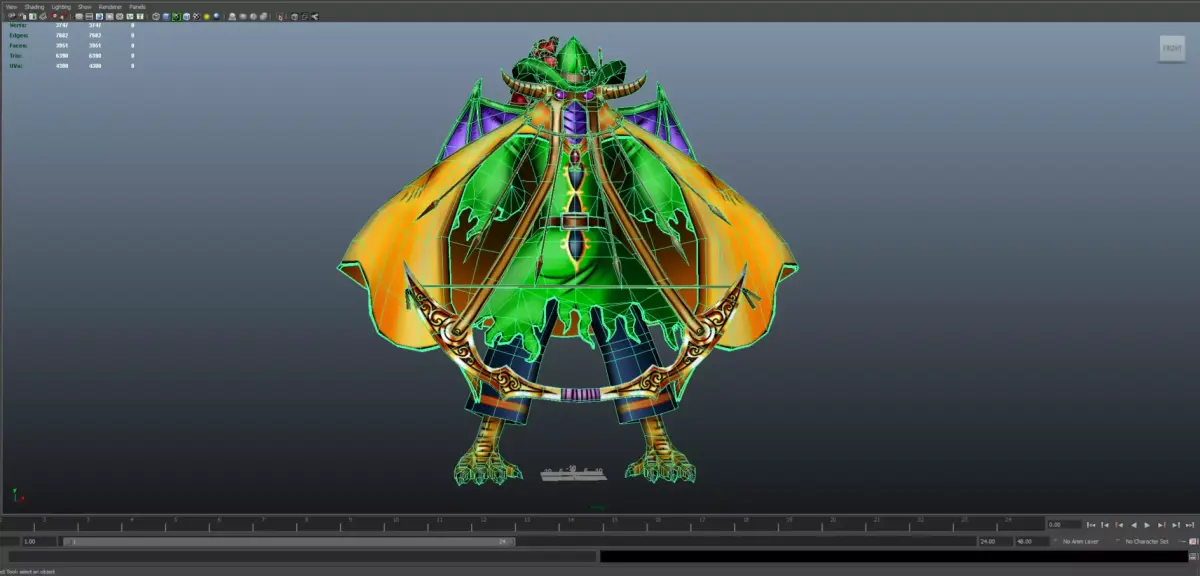Click the command line input field
Screen dimensions: 1200x576
302,557
